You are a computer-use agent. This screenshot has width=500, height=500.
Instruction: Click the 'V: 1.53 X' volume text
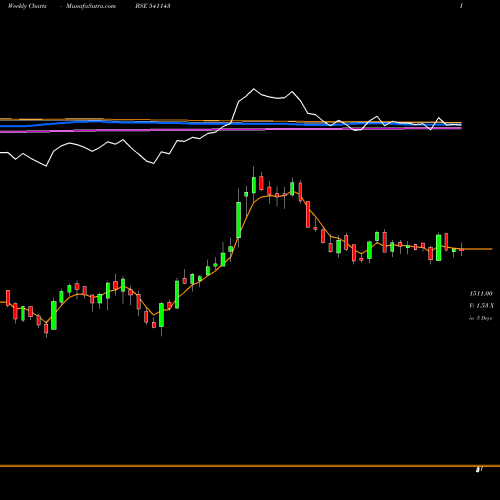click(481, 306)
